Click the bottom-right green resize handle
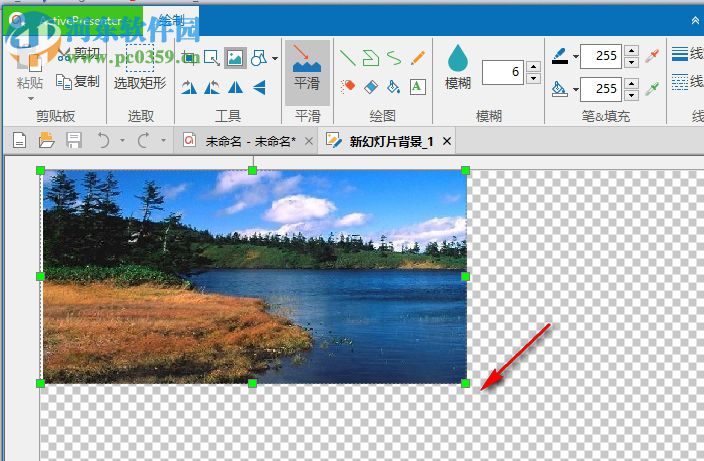The height and width of the screenshot is (461, 704). coord(465,383)
